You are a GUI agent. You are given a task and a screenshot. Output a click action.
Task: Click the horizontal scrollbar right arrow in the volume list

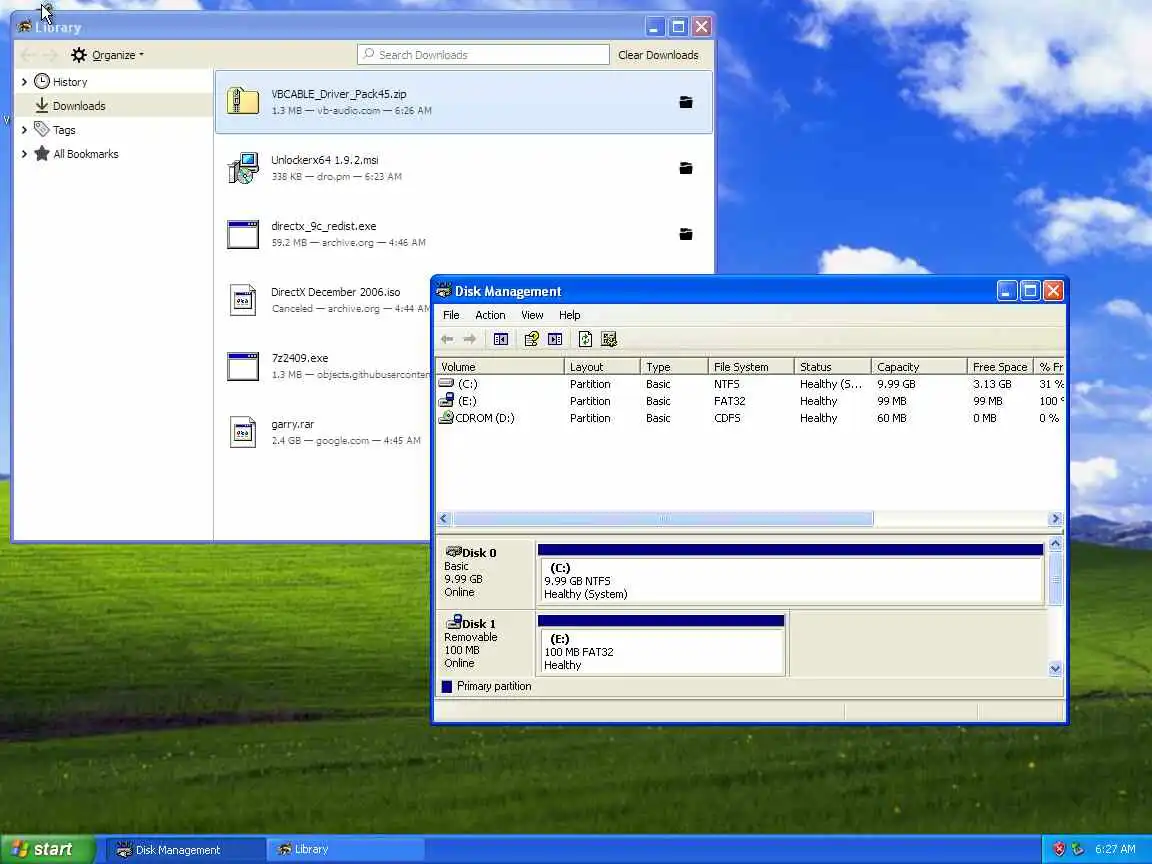coord(1056,519)
